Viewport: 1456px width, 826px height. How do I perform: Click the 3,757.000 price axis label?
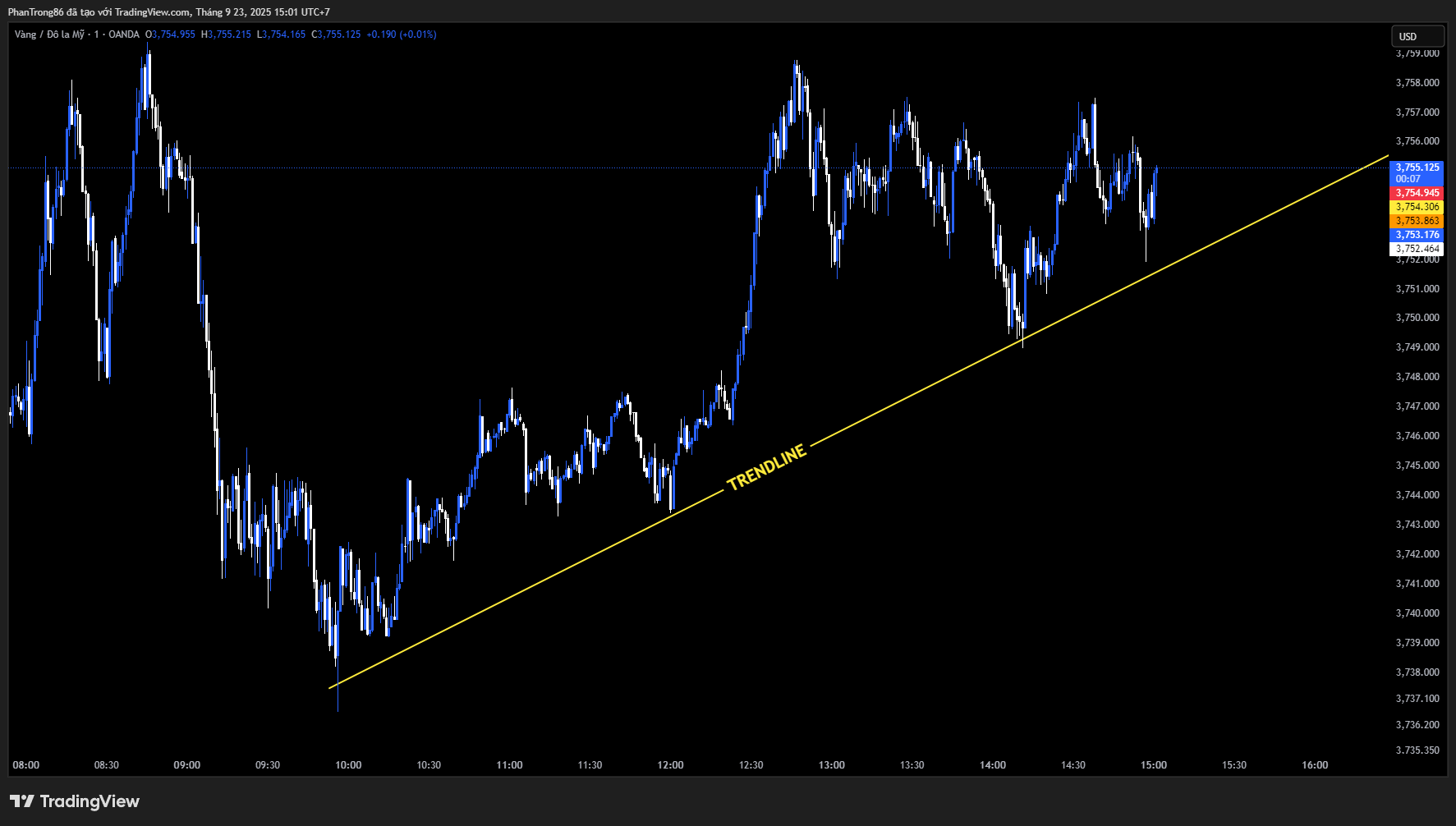pyautogui.click(x=1417, y=112)
